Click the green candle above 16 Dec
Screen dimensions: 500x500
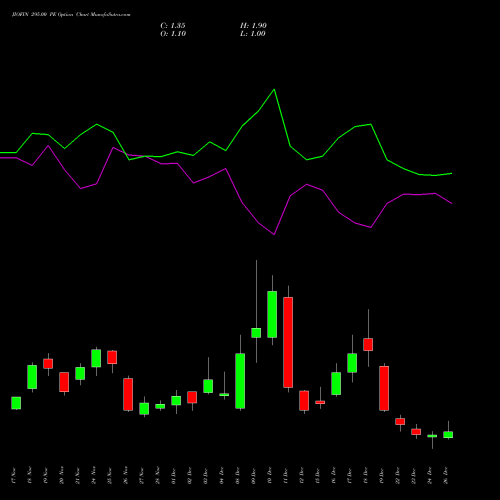pyautogui.click(x=336, y=383)
